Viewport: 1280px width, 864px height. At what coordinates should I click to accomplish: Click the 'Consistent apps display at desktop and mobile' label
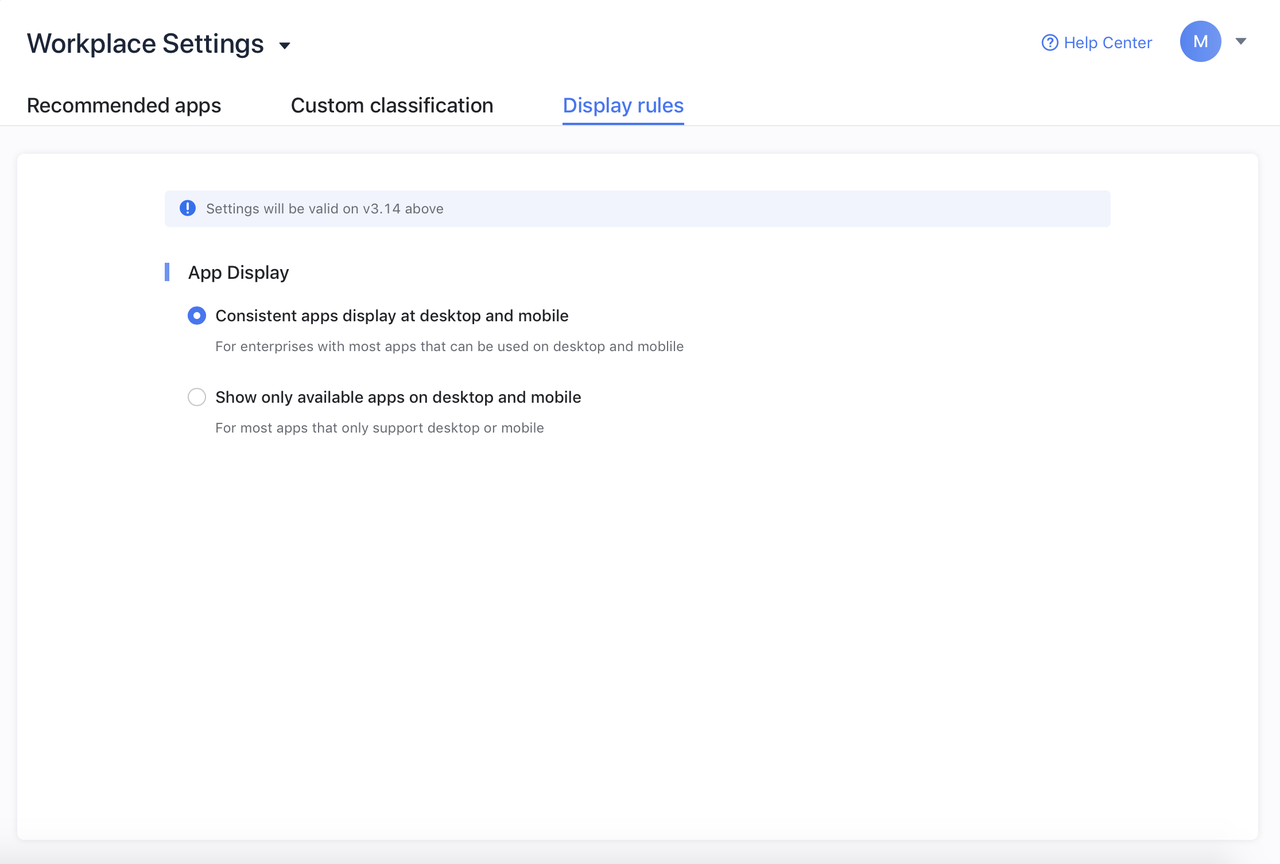click(x=391, y=316)
